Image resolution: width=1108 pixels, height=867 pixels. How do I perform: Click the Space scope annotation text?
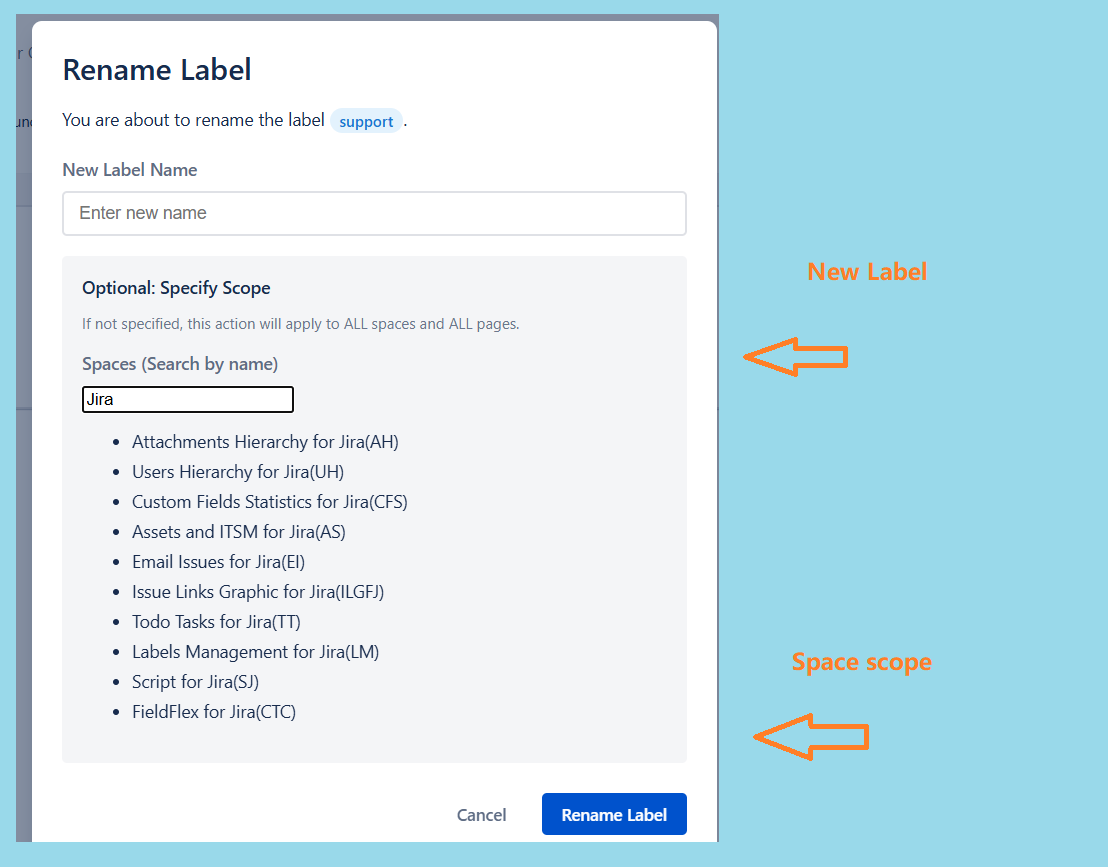point(861,661)
